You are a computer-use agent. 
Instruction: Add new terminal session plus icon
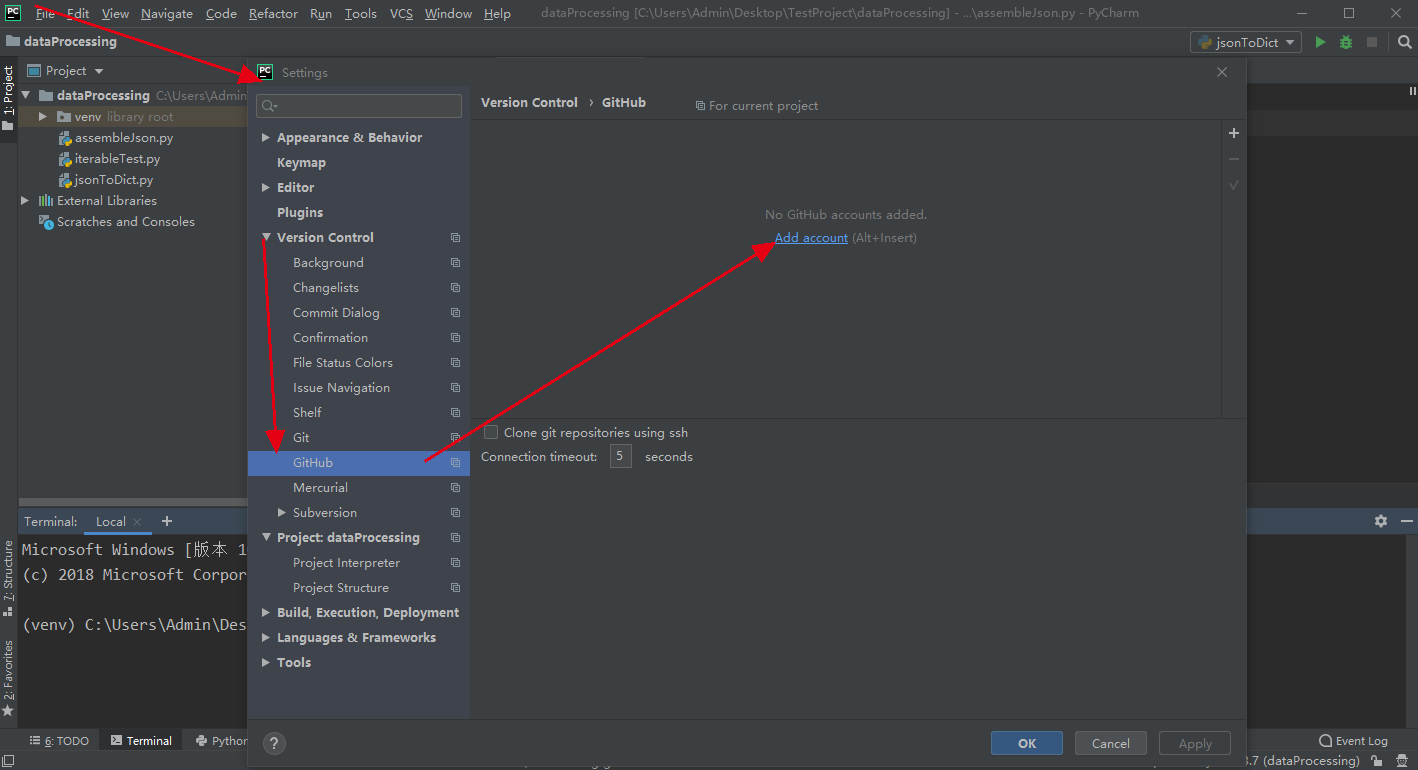tap(167, 521)
